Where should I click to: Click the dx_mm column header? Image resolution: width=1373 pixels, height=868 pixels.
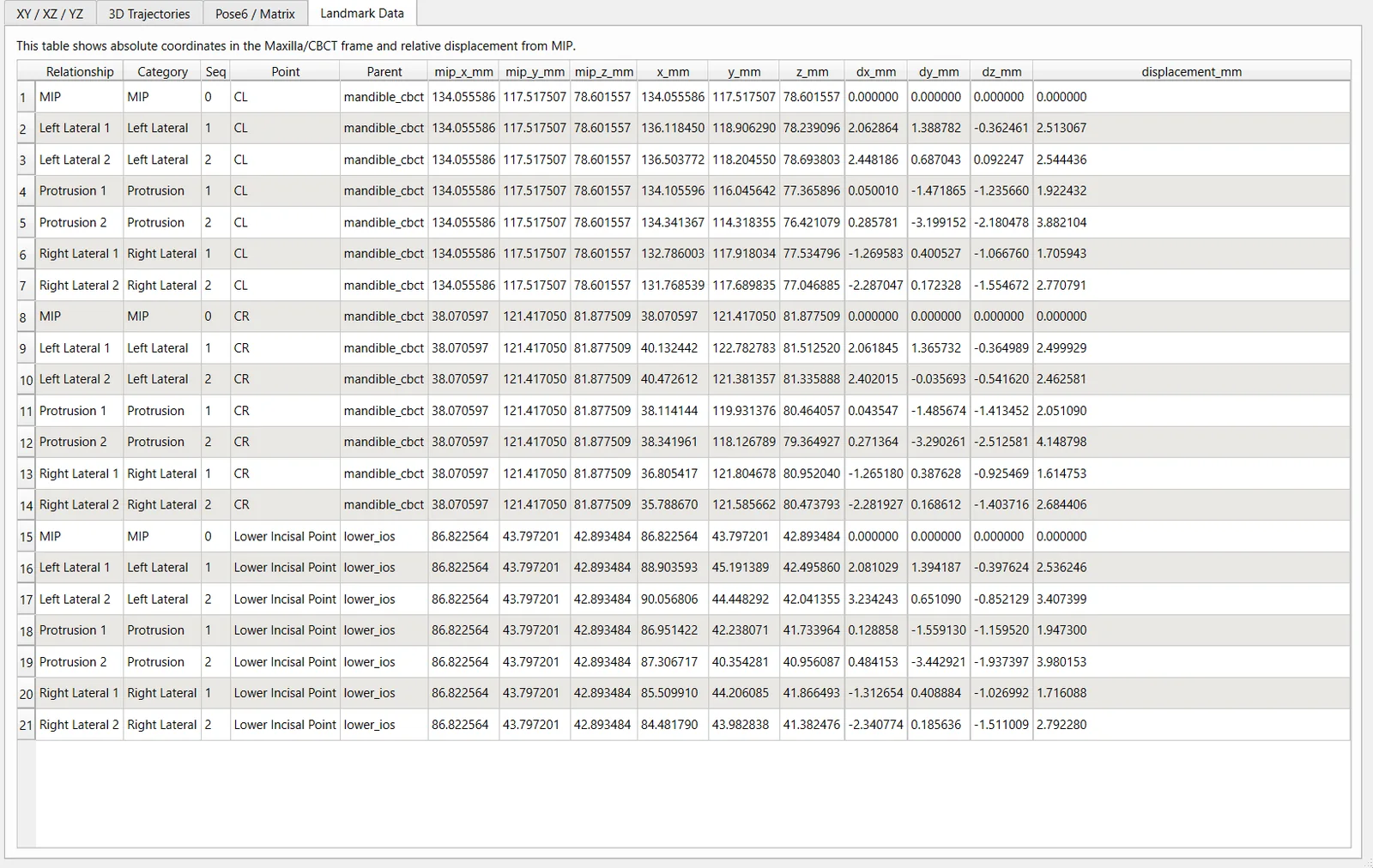[875, 72]
